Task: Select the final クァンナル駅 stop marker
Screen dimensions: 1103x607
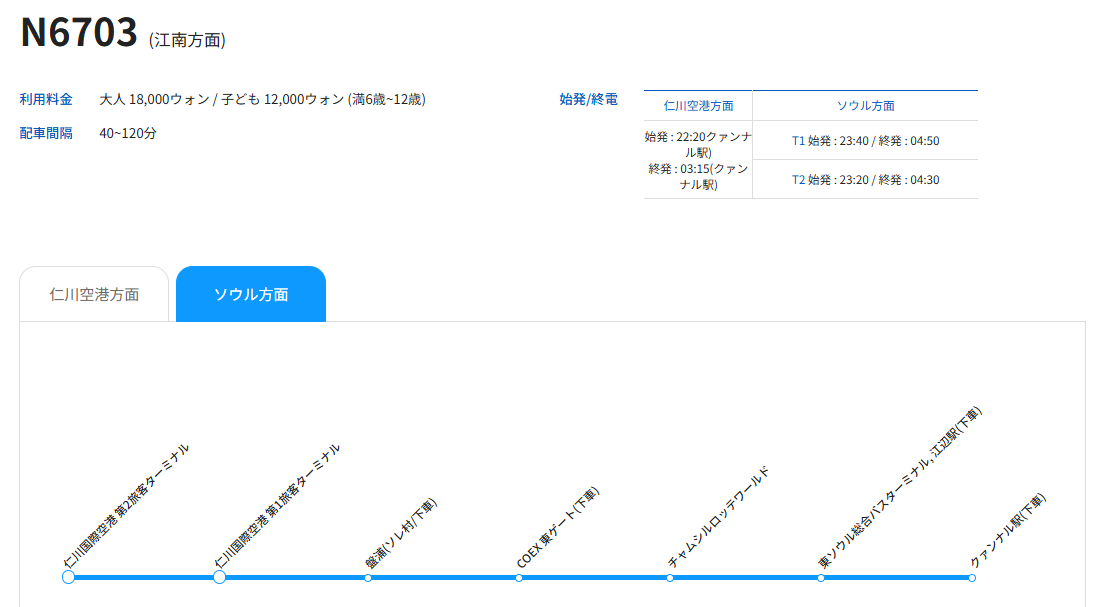Action: (x=971, y=577)
